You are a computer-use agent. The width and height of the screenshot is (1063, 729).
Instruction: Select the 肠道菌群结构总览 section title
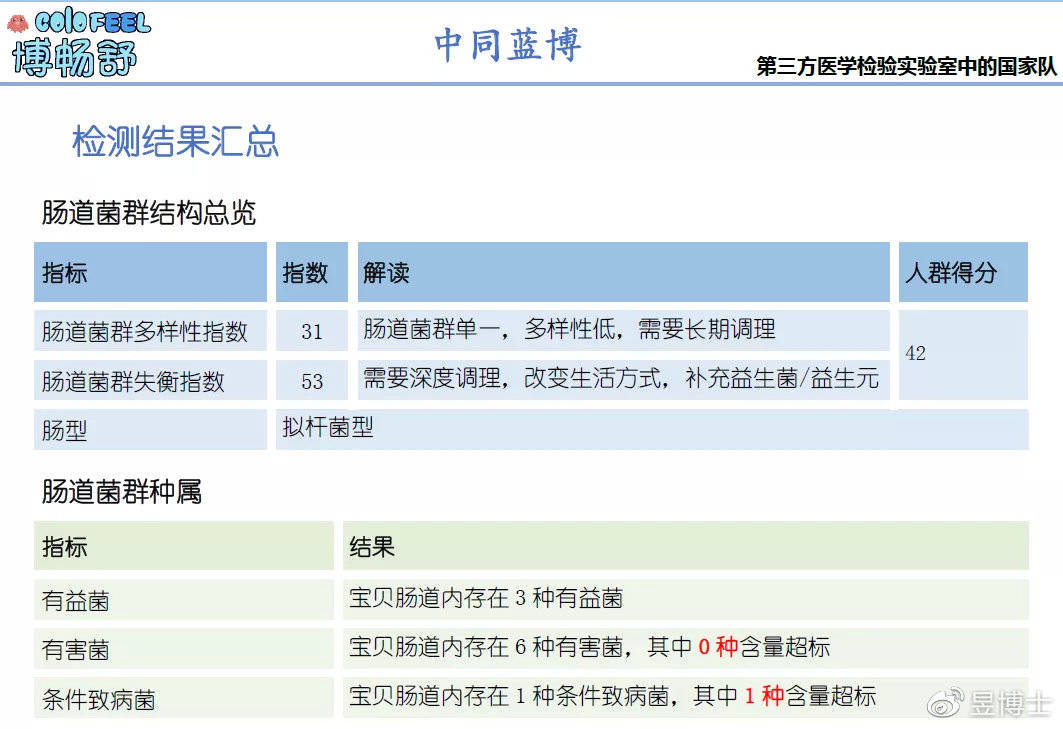pos(148,212)
